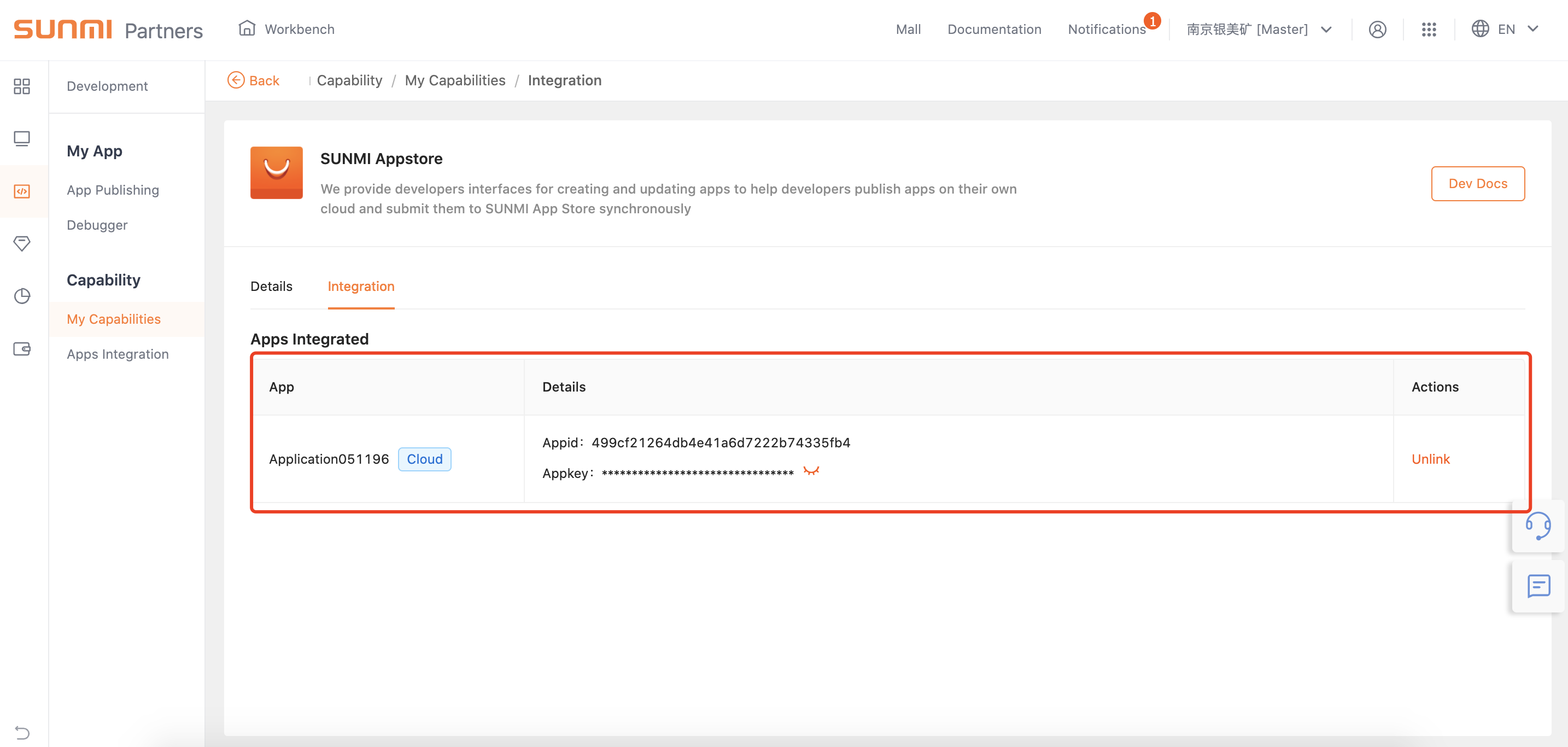
Task: Go Back using the back button
Action: [253, 80]
